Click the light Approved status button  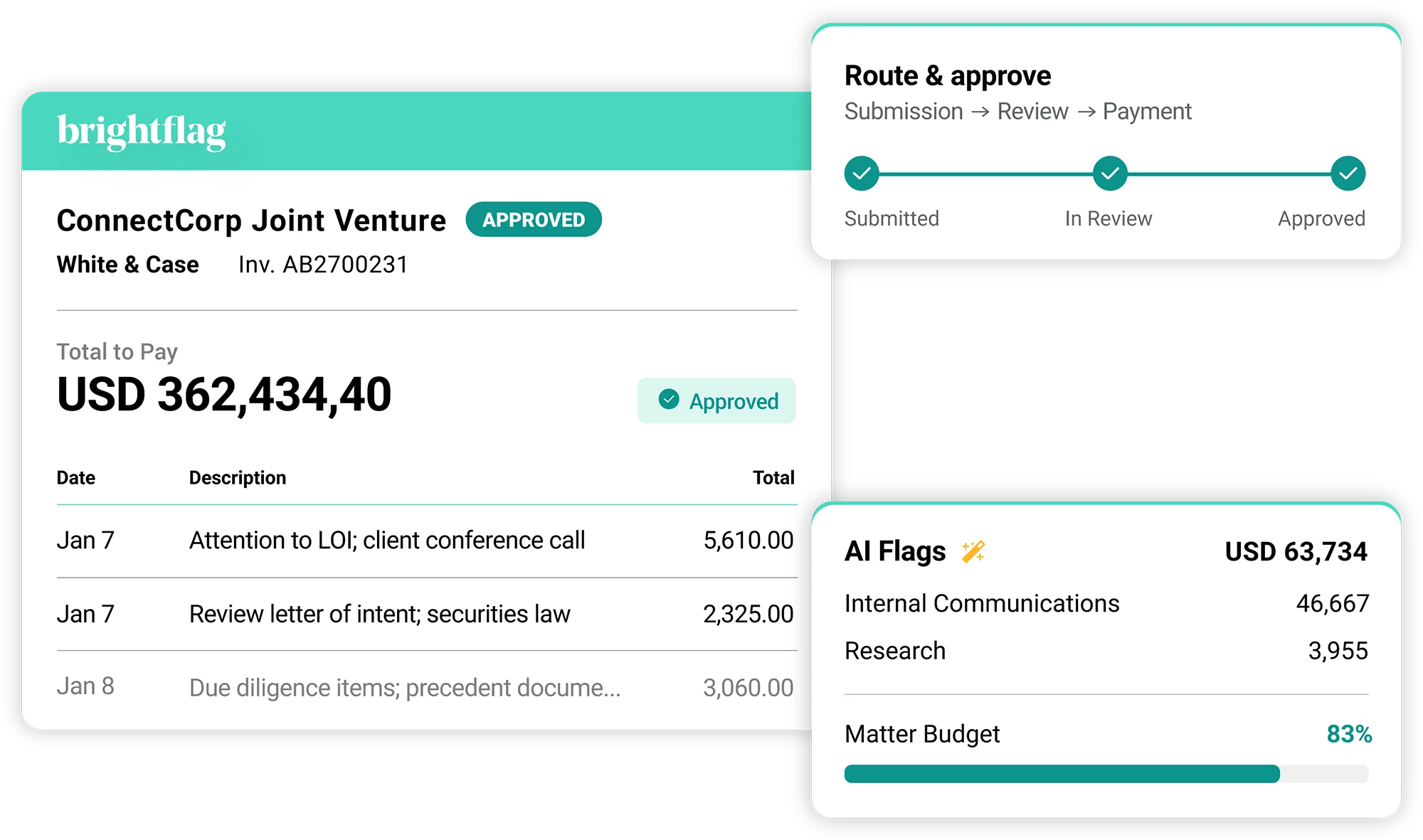click(x=716, y=400)
